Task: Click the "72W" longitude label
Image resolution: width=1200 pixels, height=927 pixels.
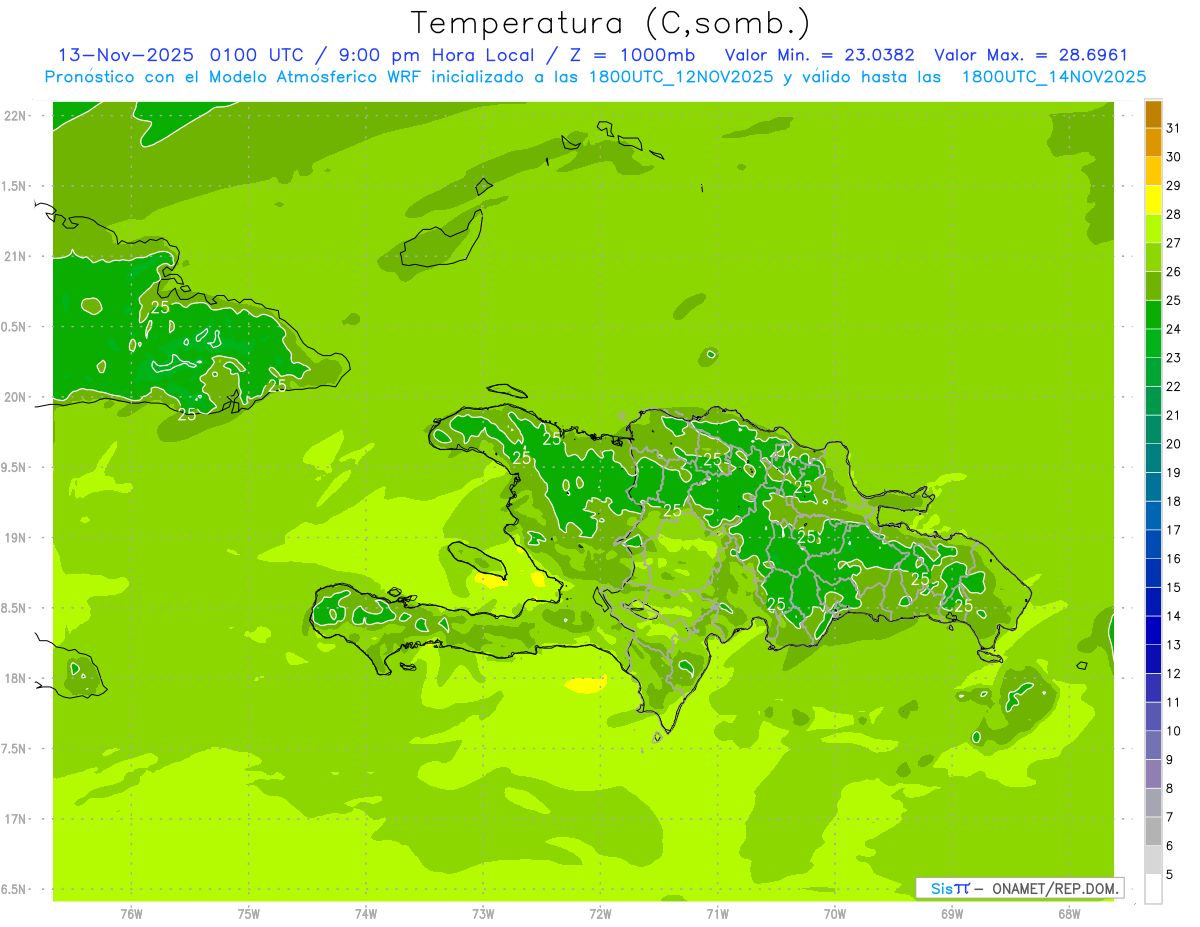Action: [600, 914]
